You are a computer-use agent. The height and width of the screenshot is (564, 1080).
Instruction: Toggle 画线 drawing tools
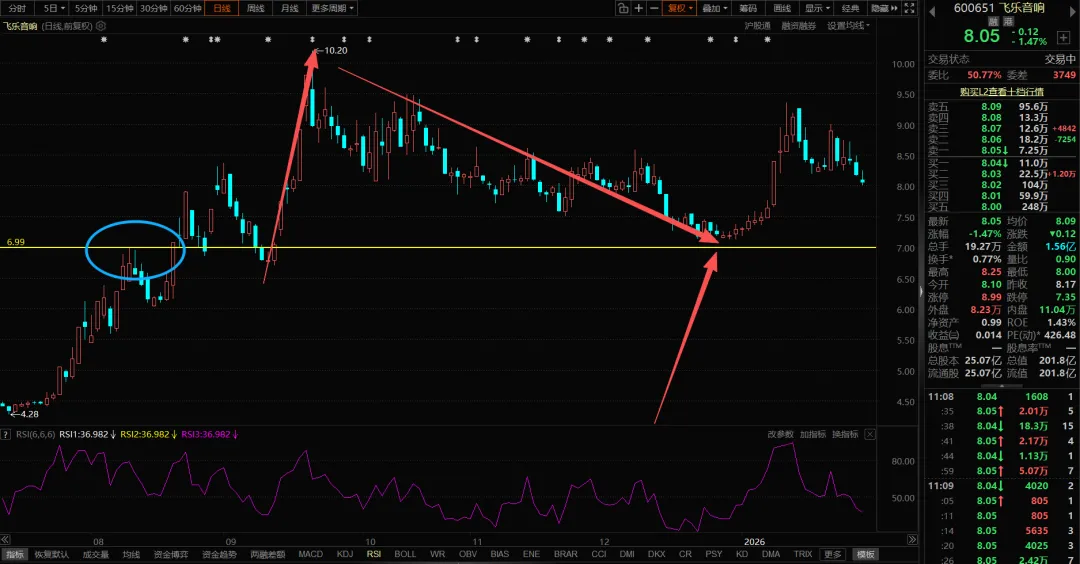[782, 8]
